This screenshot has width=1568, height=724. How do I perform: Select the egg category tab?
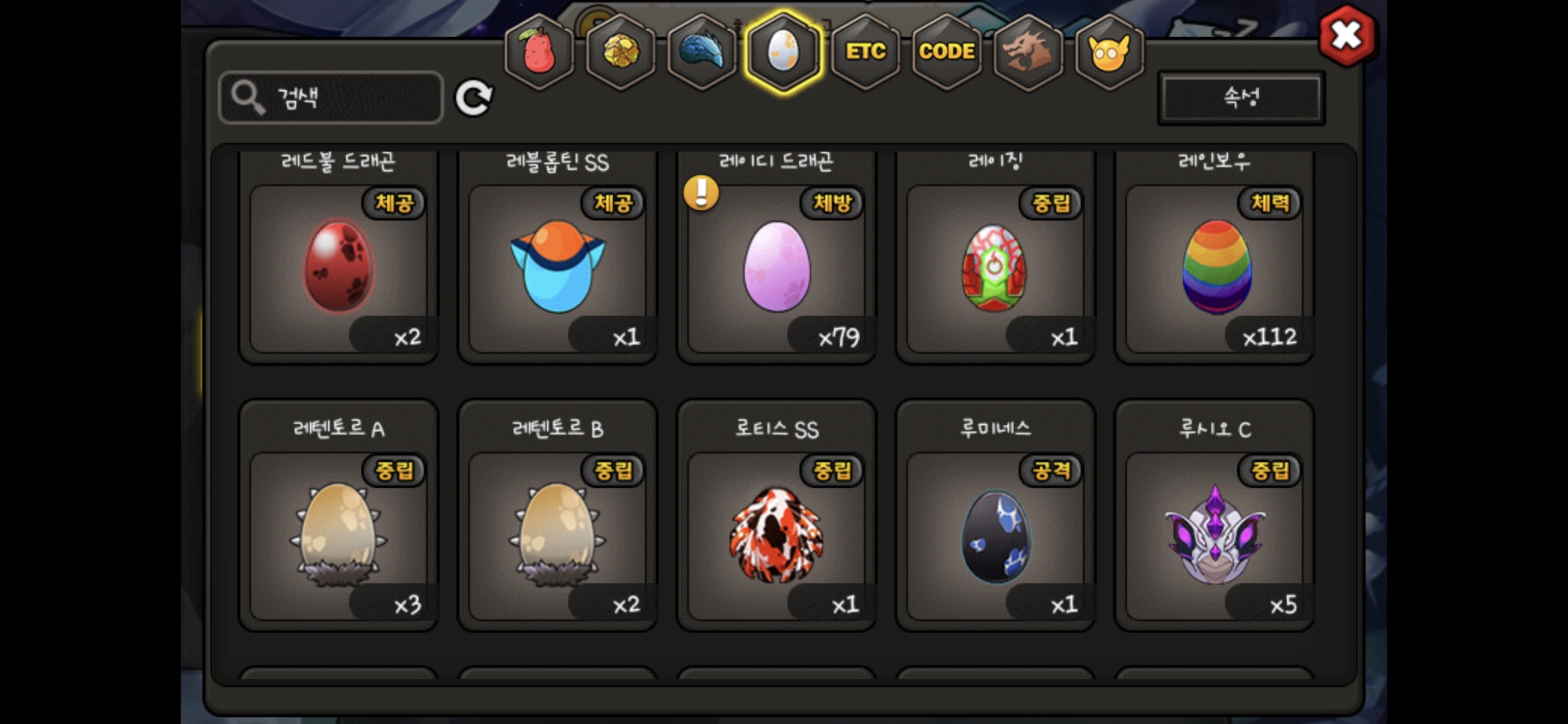(783, 52)
